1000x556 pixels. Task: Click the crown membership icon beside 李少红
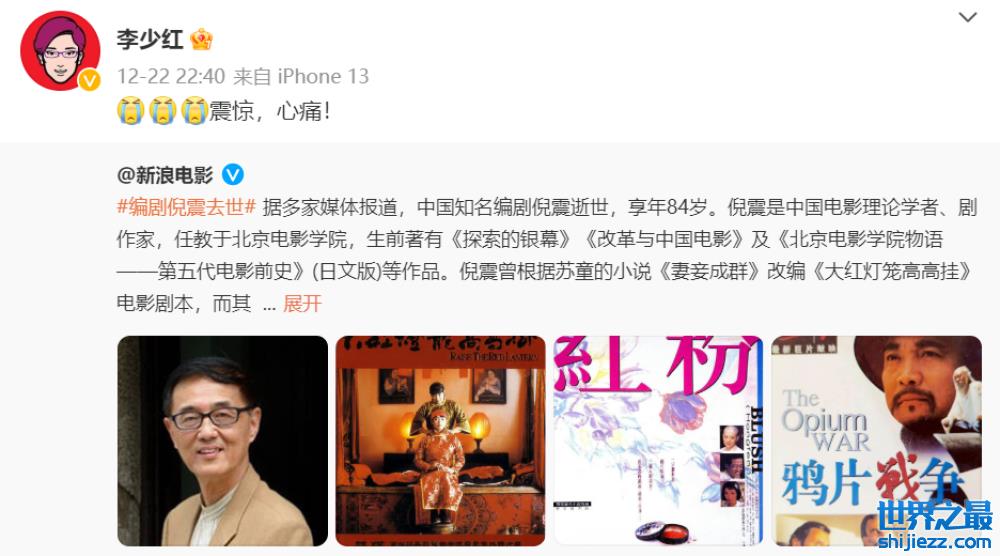pyautogui.click(x=202, y=40)
